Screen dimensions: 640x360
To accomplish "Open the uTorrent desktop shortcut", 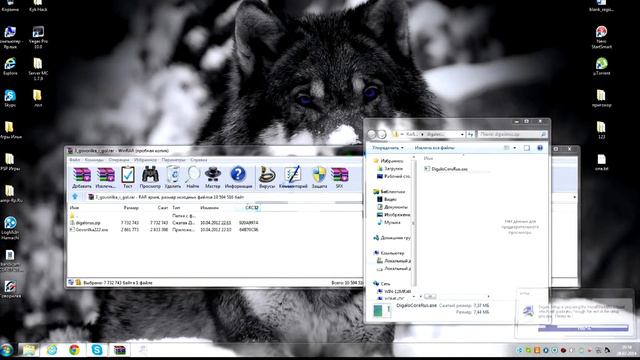I will point(601,66).
